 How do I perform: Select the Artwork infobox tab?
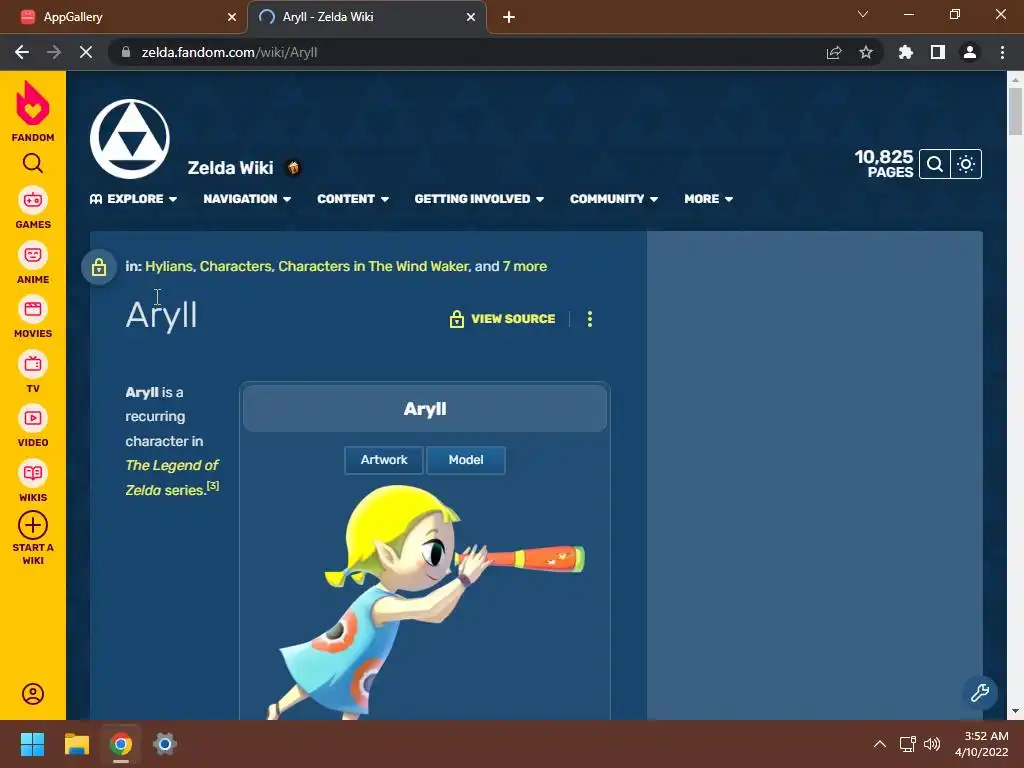point(384,460)
